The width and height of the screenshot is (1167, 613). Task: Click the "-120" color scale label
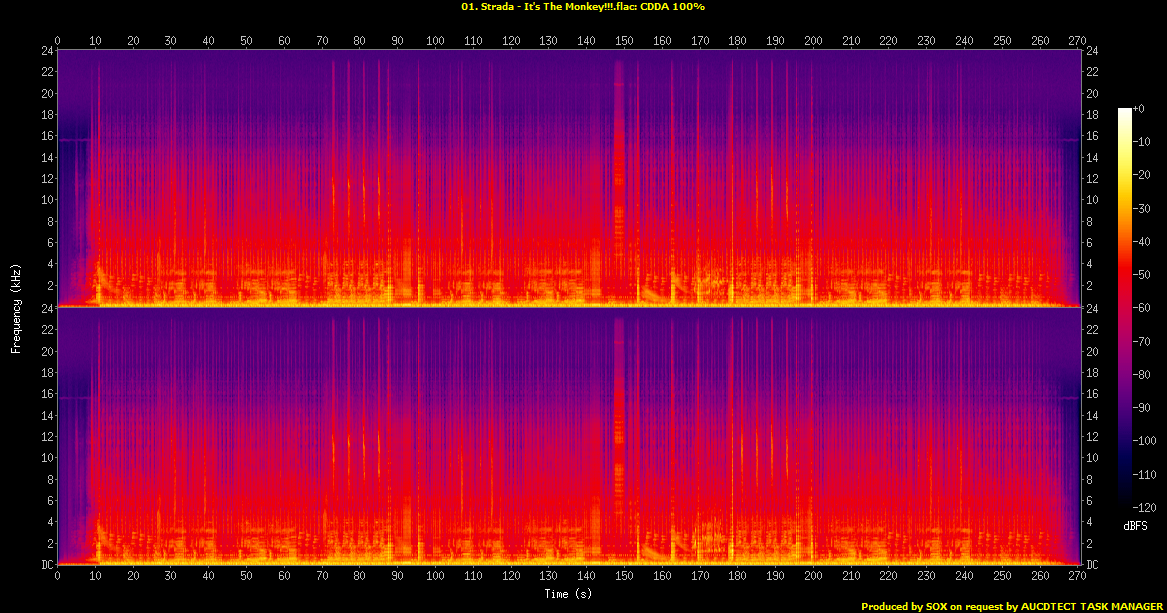point(1145,507)
